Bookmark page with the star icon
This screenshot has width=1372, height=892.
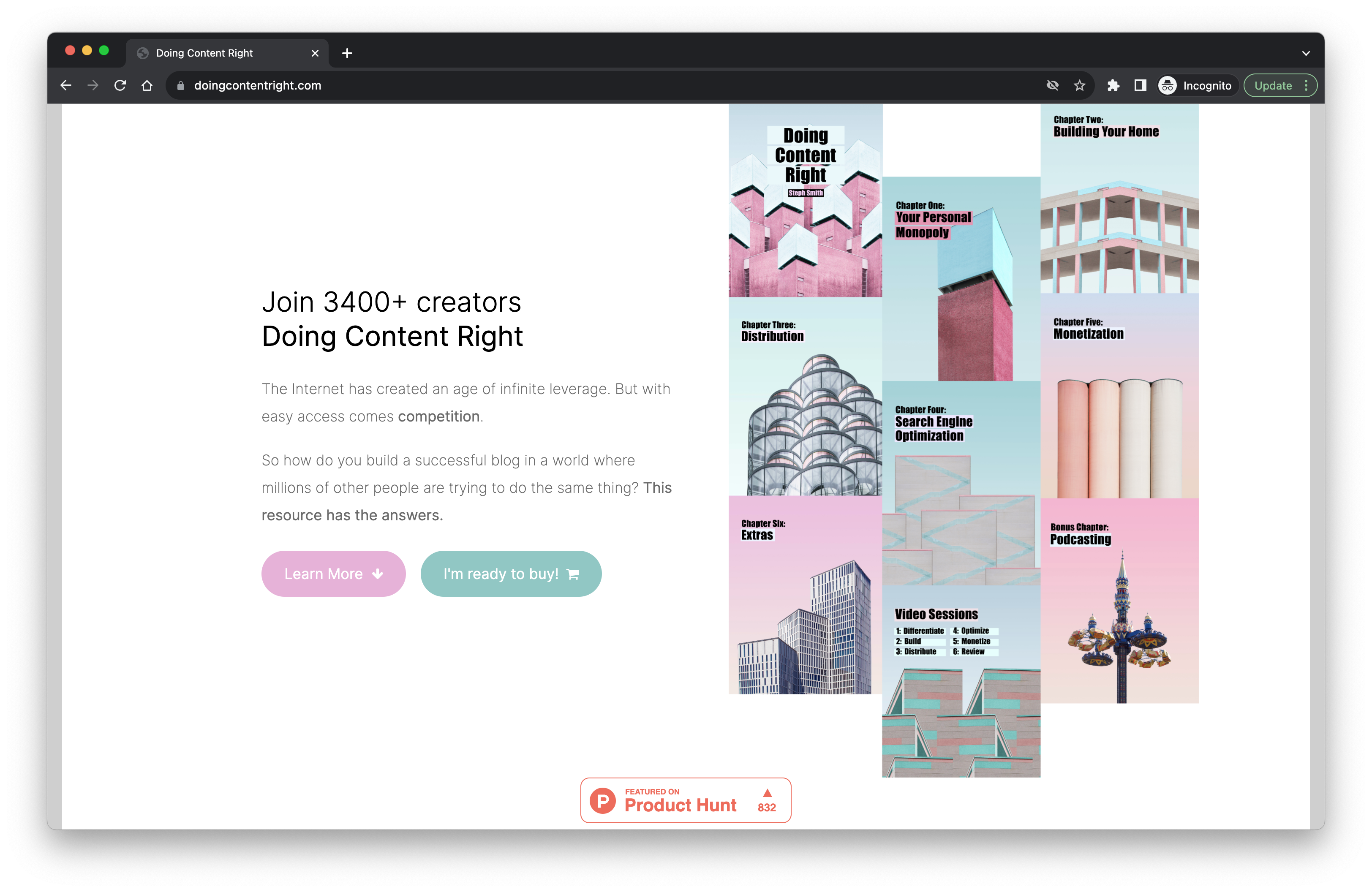1079,85
